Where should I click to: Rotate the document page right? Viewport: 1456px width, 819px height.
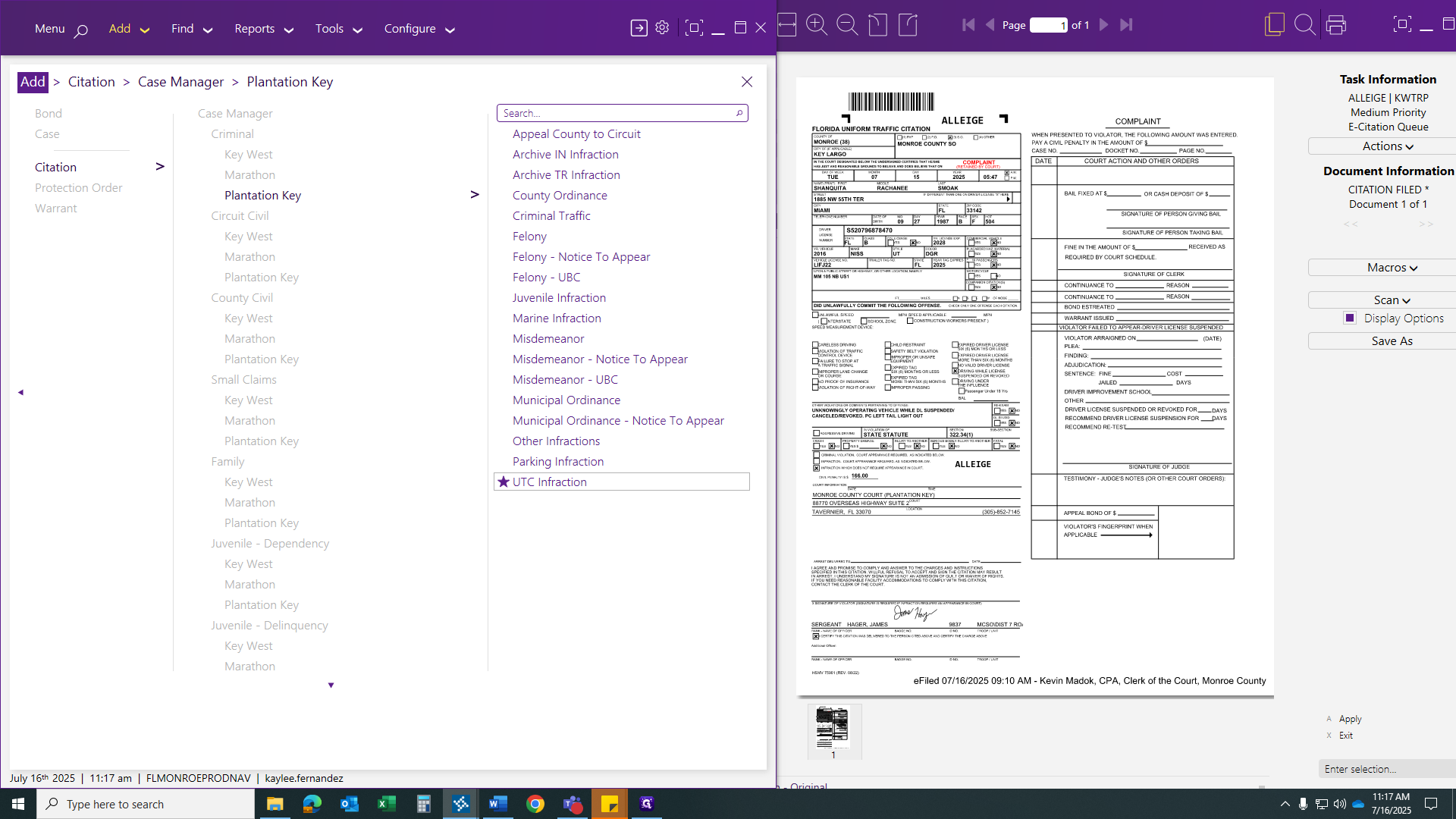click(x=908, y=25)
